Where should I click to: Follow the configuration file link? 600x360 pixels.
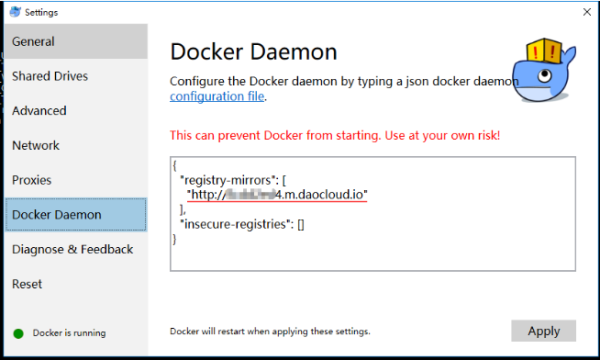(217, 96)
